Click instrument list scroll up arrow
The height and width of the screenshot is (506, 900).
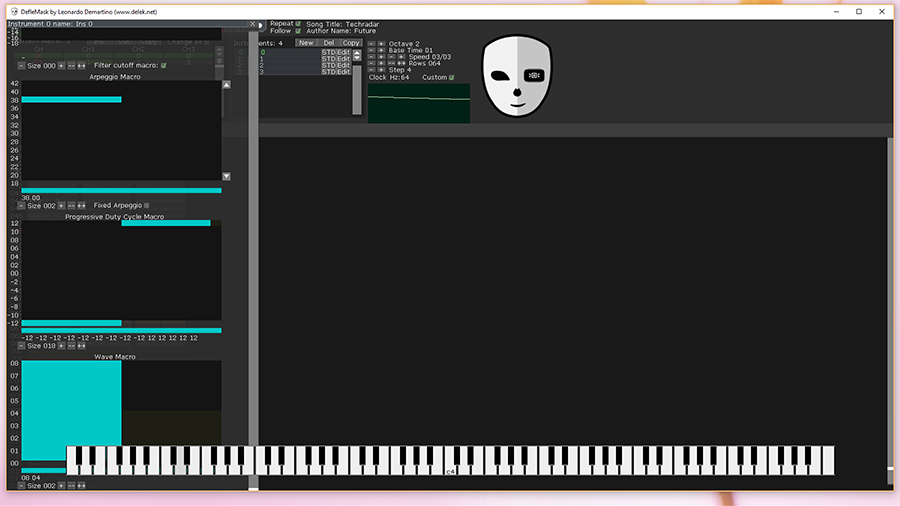point(357,52)
